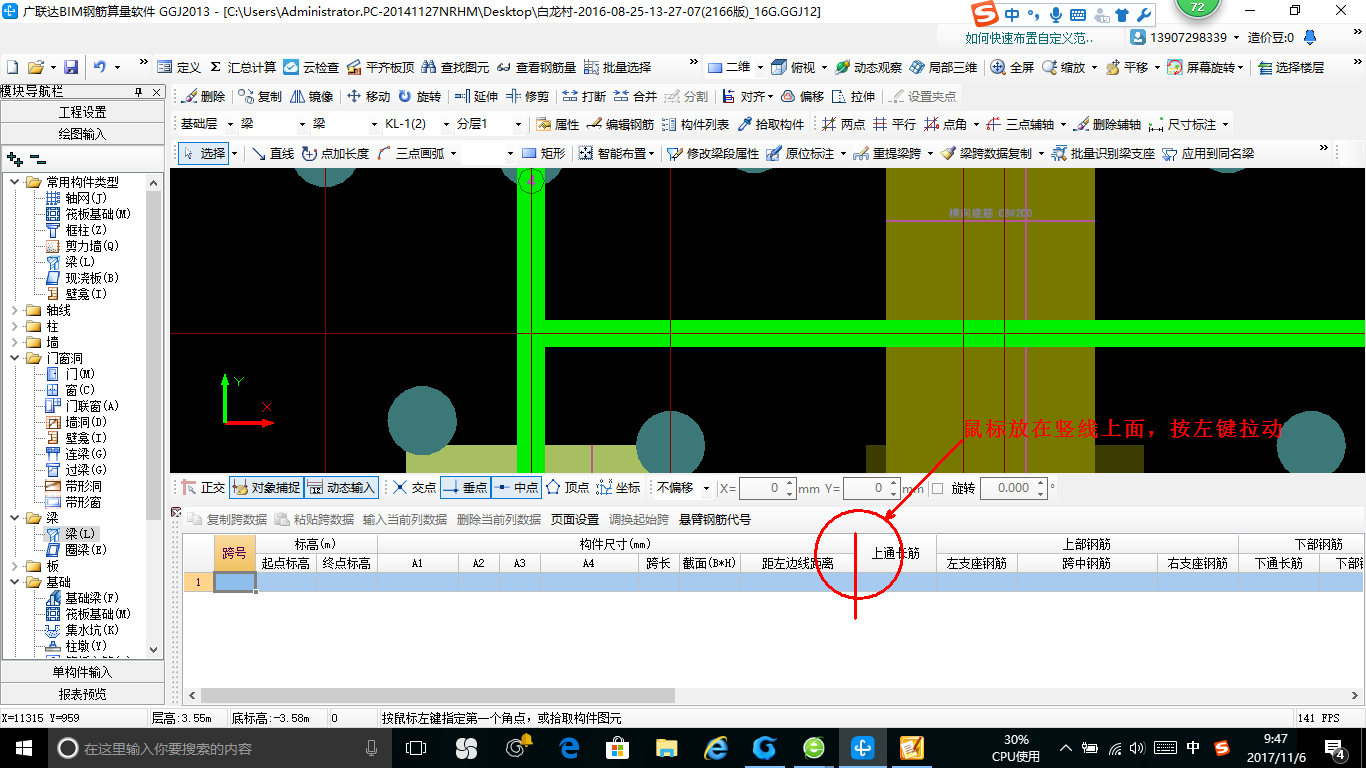1366x768 pixels.
Task: Collapse the 门窗洞 tree node
Action: coord(15,358)
